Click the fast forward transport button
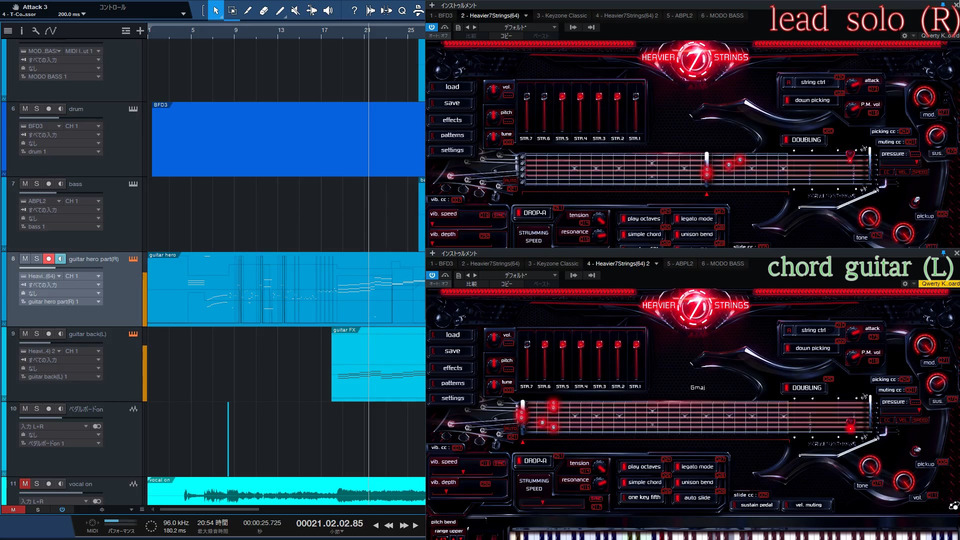The image size is (960, 540). tap(403, 525)
